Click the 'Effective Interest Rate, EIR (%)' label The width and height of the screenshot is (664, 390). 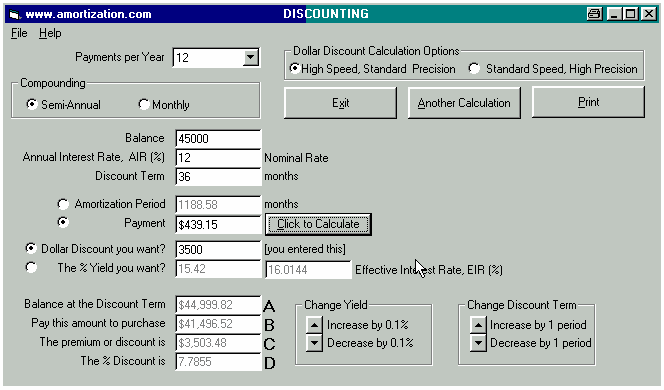coord(429,270)
